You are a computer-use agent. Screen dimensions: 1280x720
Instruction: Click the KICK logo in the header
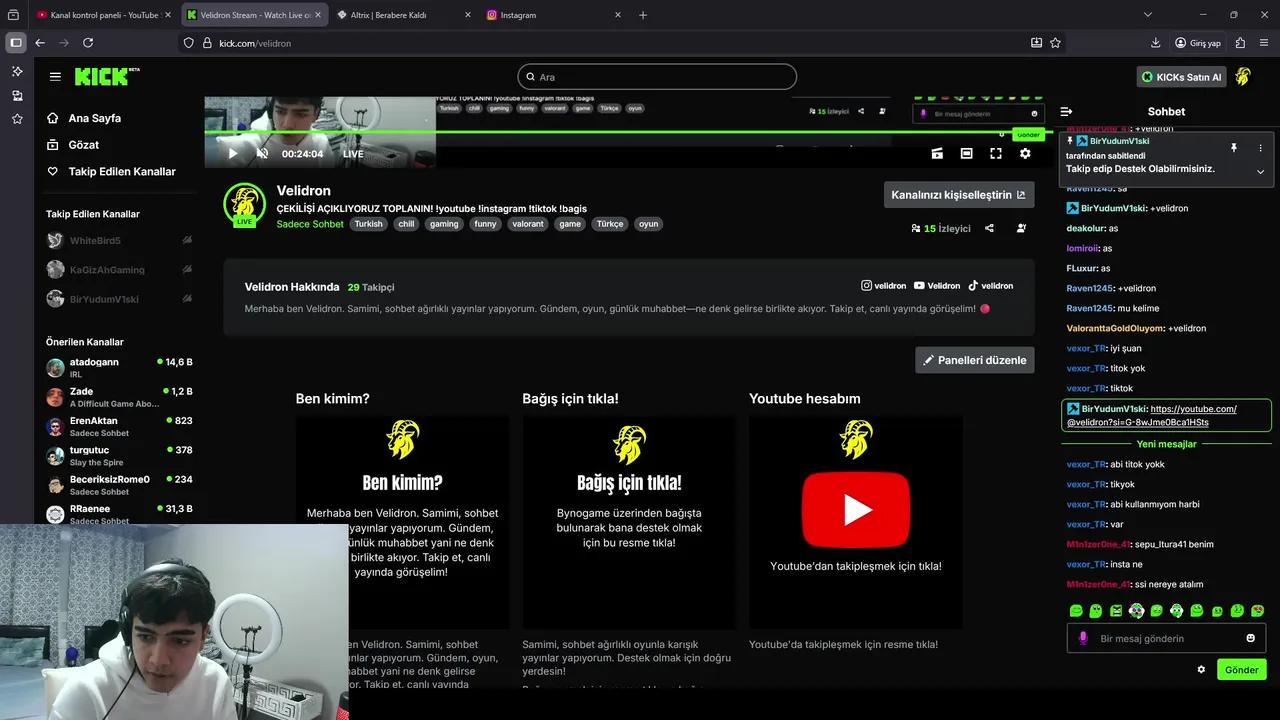[101, 76]
